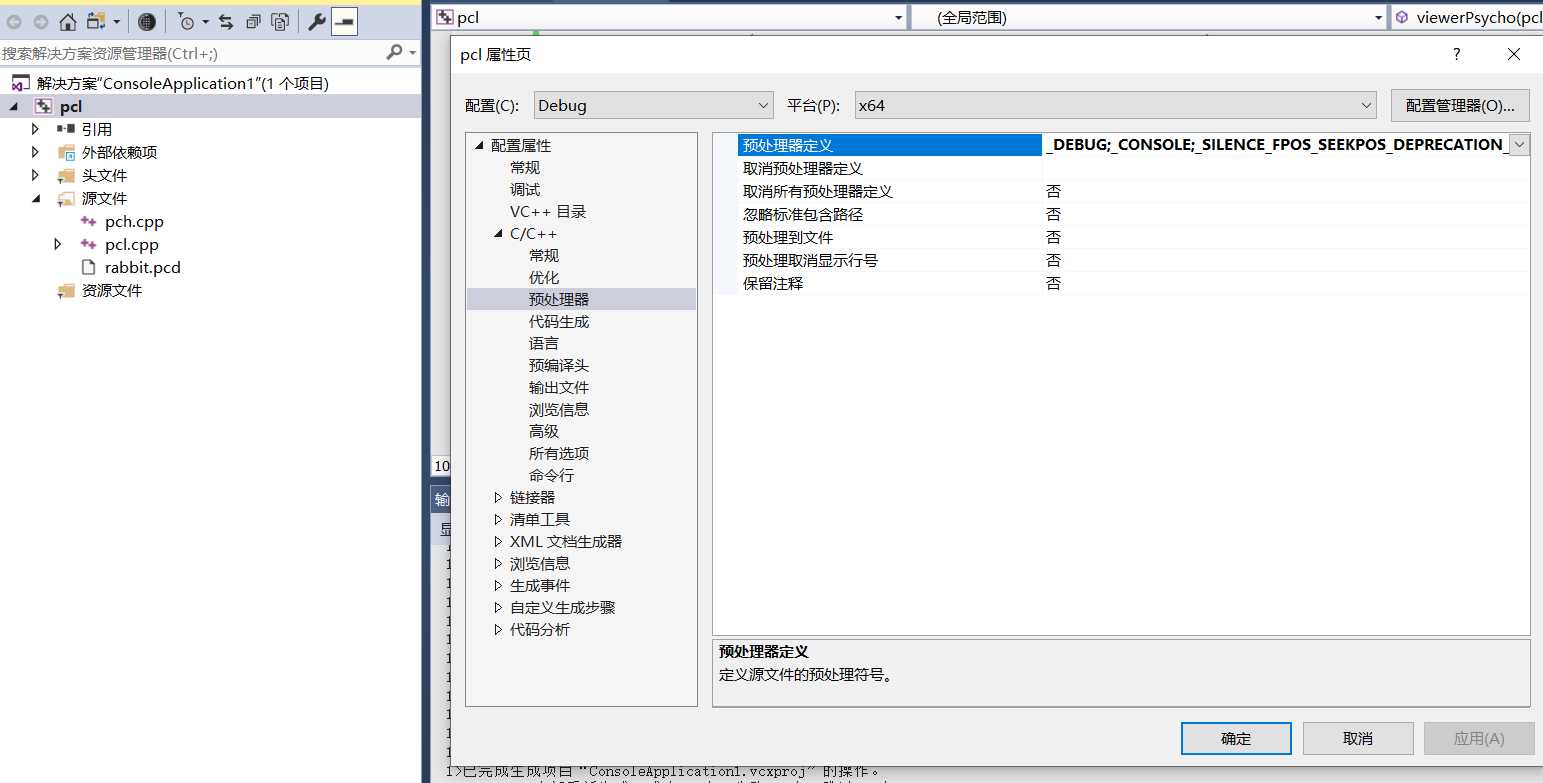The height and width of the screenshot is (783, 1543).
Task: Expand the 代码分析 node
Action: (x=498, y=629)
